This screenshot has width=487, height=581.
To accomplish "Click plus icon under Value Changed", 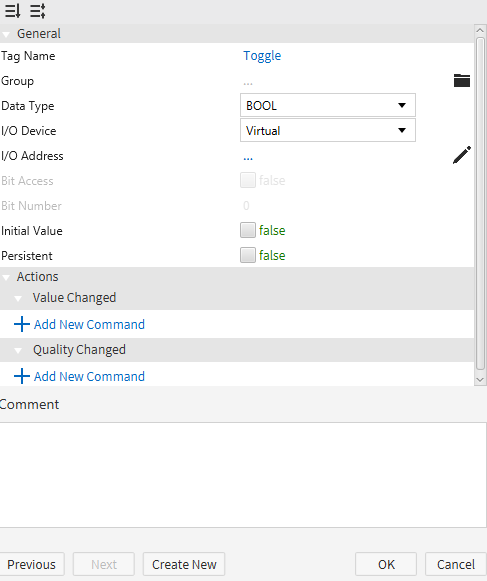I will pos(21,324).
